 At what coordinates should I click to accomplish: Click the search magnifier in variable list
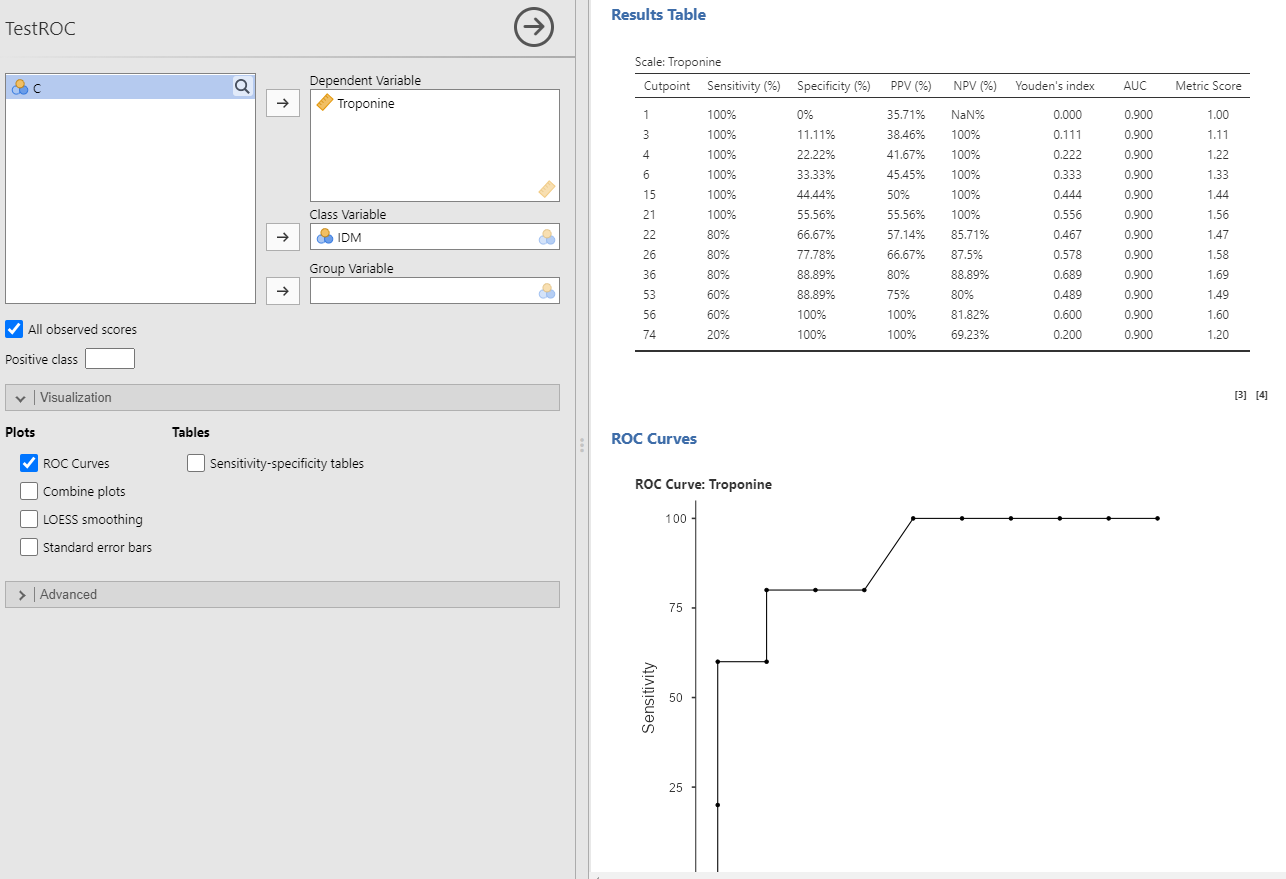pos(242,87)
